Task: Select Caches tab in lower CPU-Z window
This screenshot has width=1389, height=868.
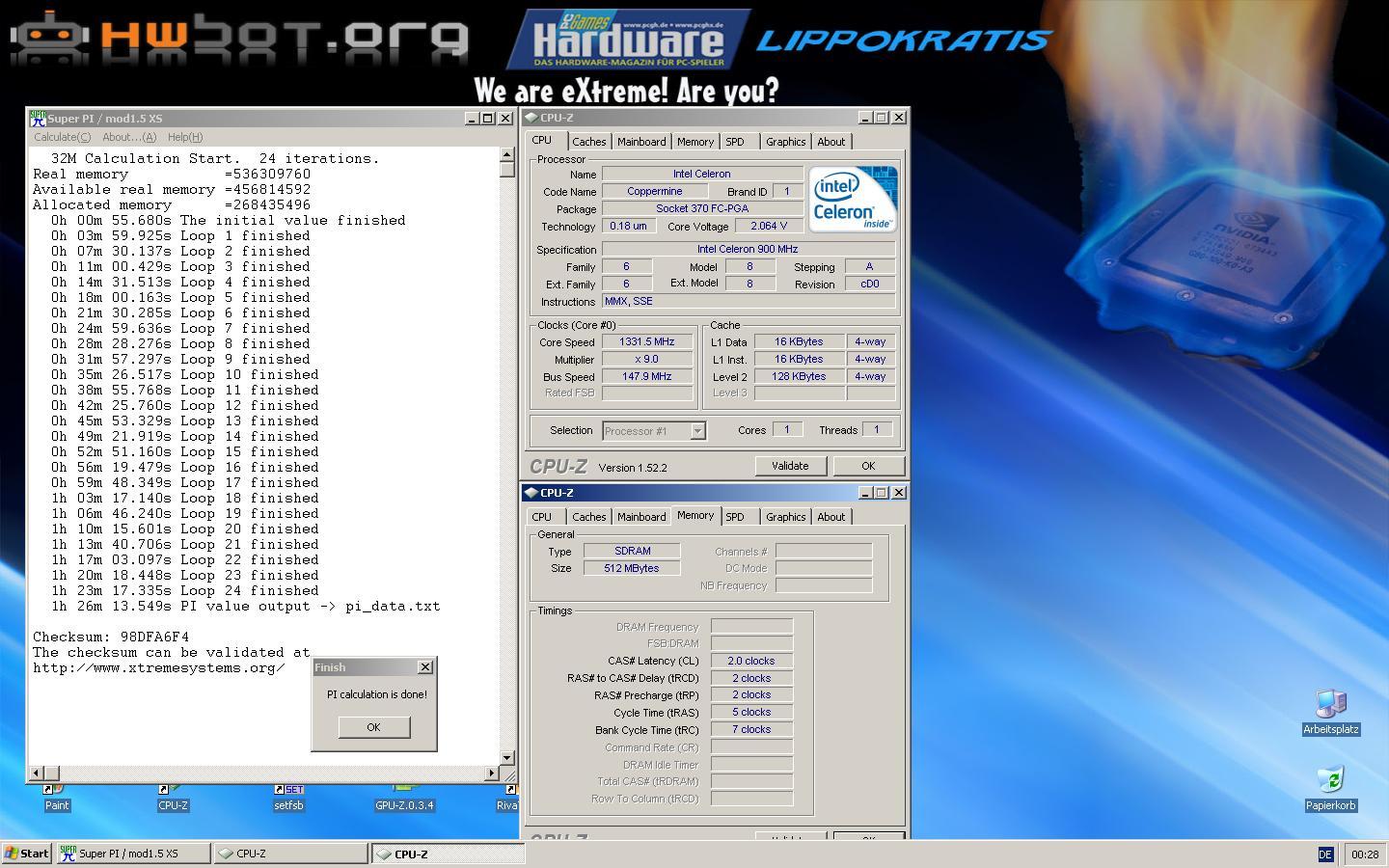Action: coord(588,517)
